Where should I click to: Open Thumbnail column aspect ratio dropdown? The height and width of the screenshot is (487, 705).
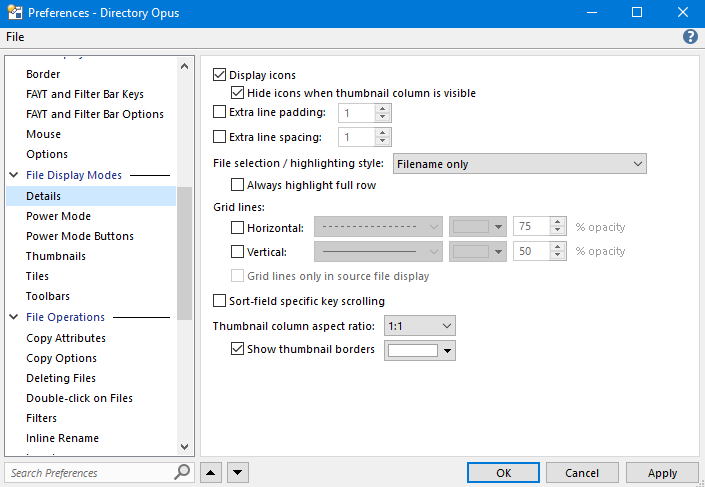419,326
